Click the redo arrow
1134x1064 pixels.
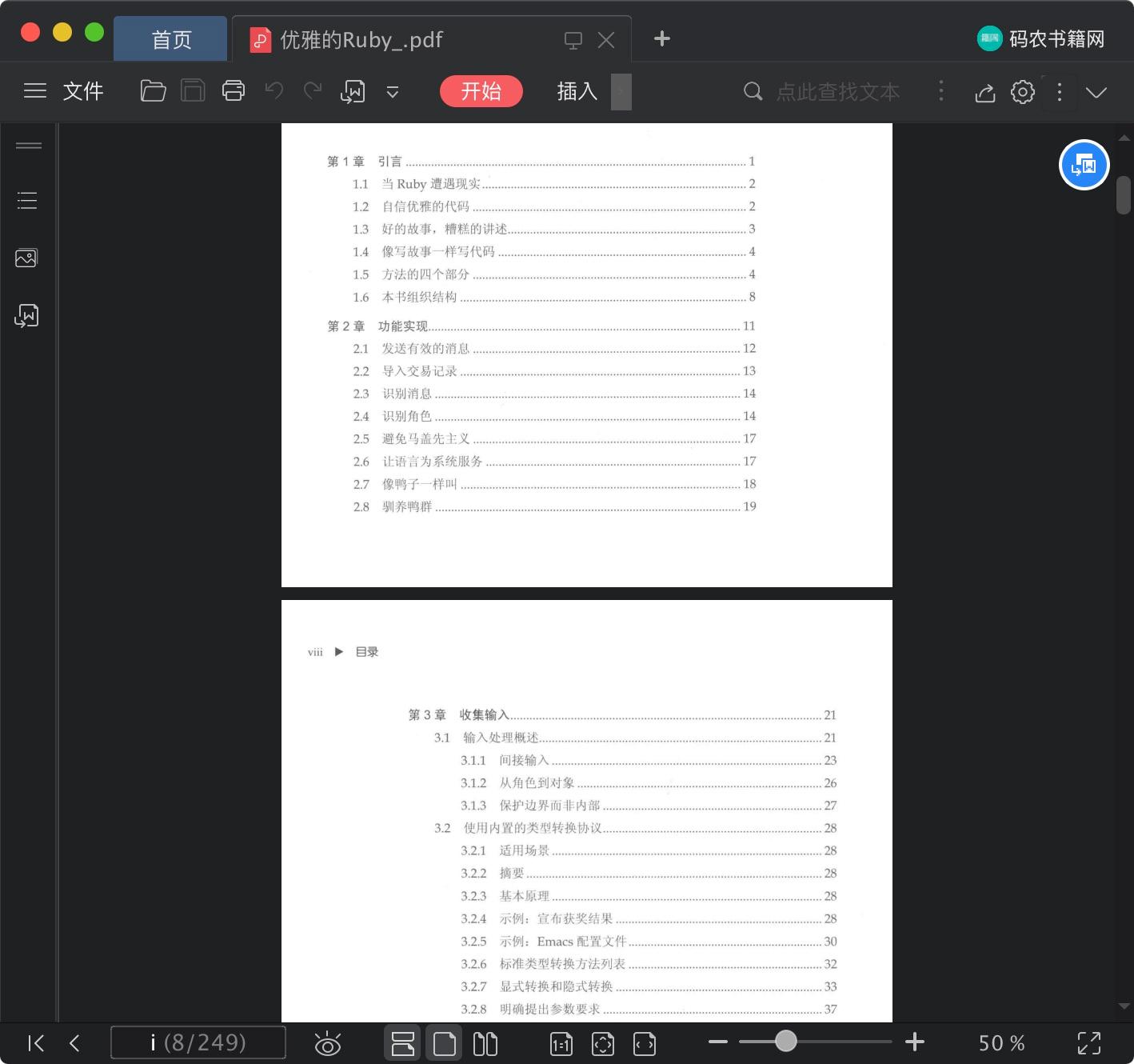tap(313, 91)
